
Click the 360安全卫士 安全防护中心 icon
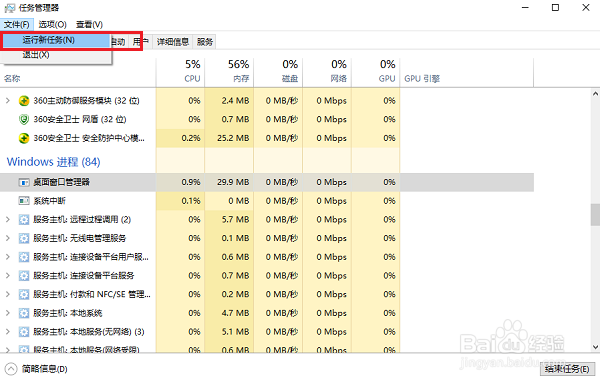click(24, 138)
